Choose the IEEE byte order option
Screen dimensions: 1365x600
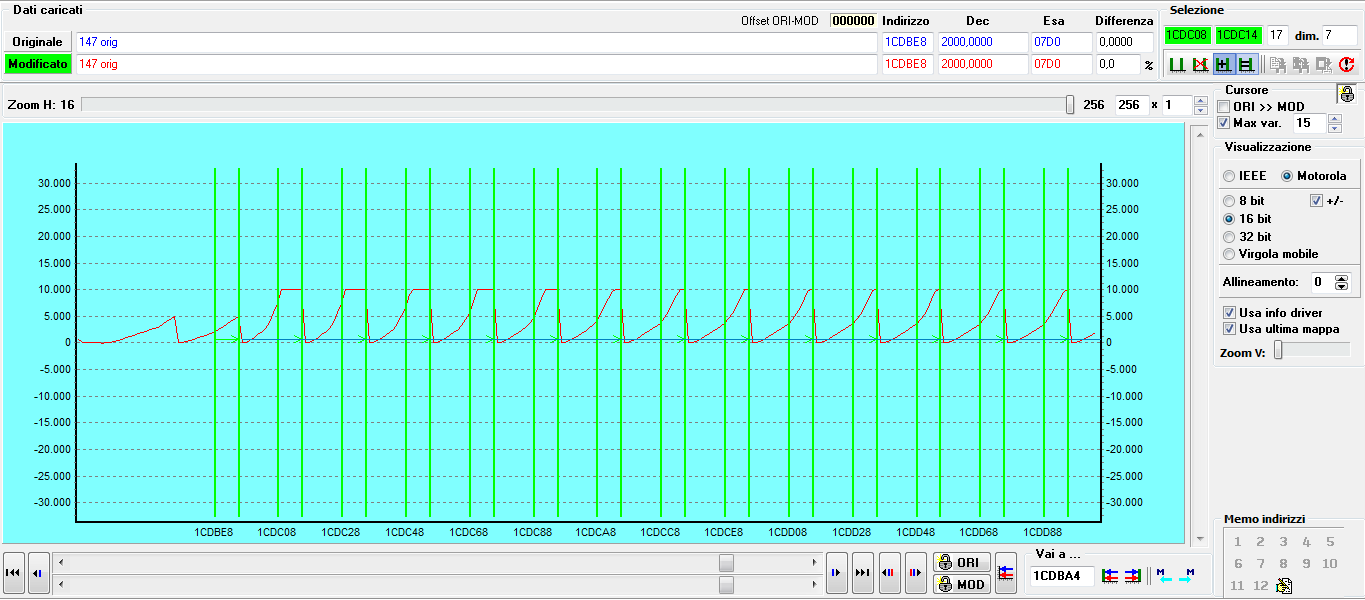click(x=1229, y=176)
